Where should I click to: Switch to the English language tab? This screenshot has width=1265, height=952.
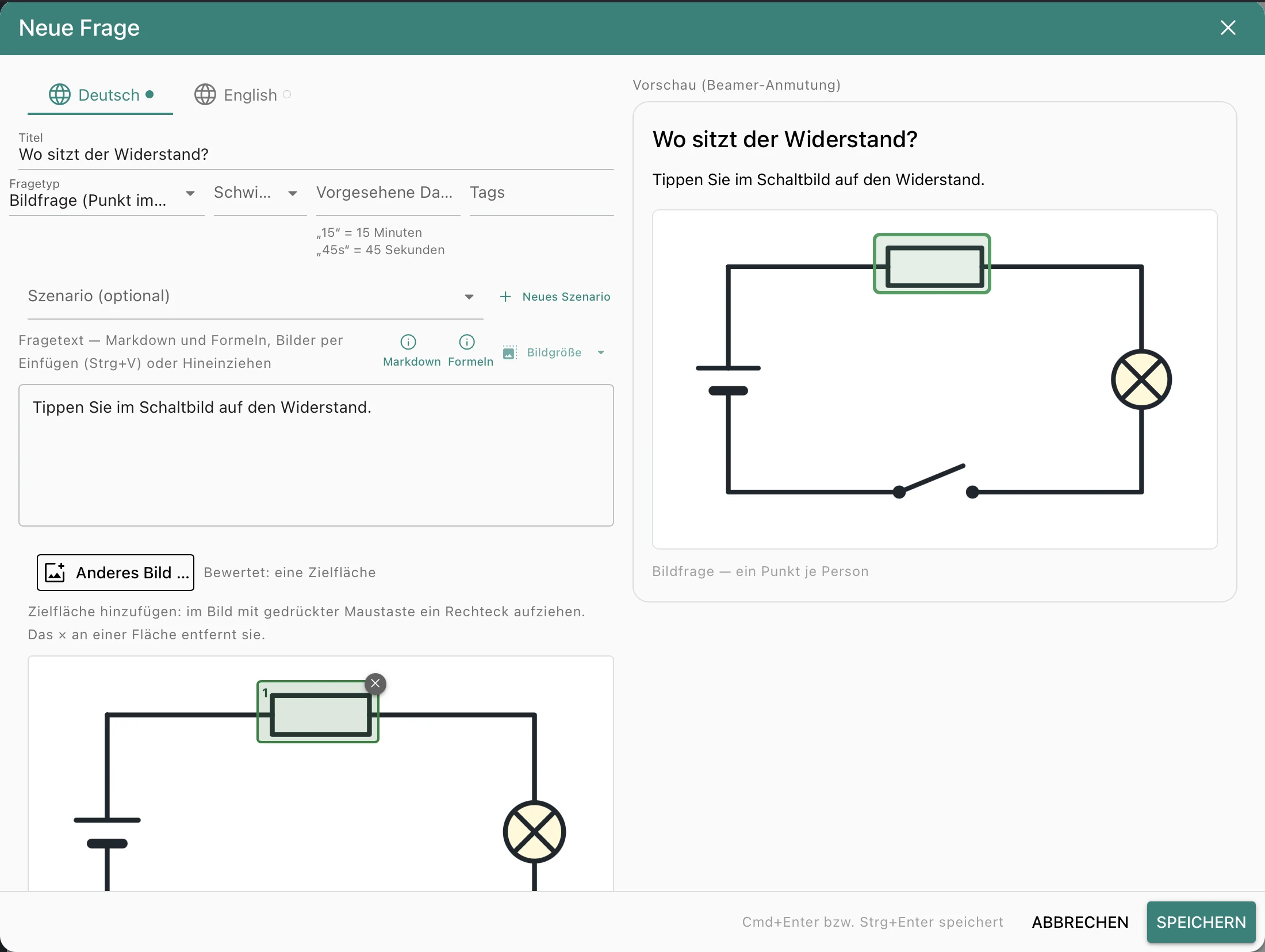(x=243, y=95)
